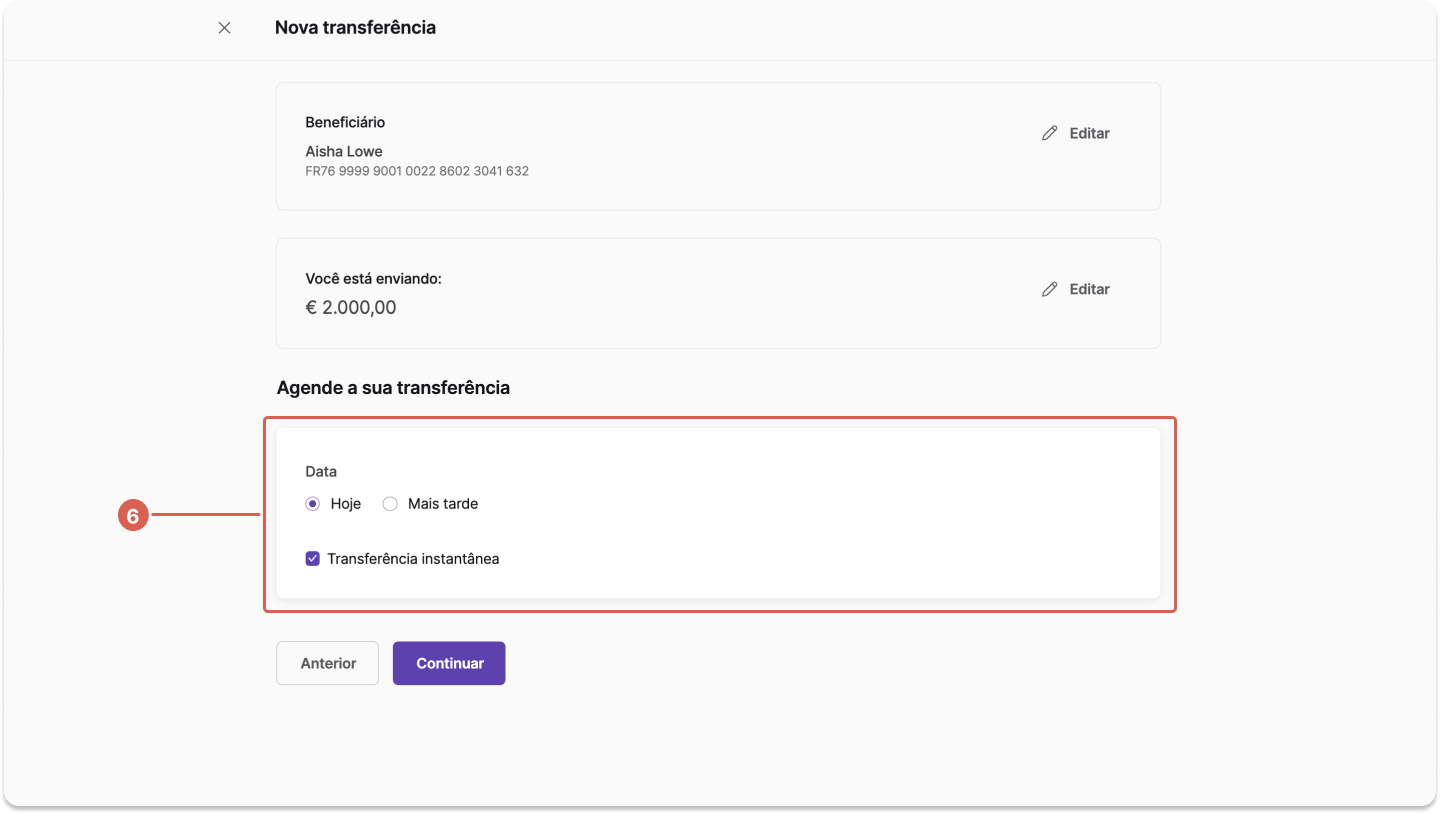Viewport: 1440px width, 814px height.
Task: Click the pencil icon beside Beneficiário Editar
Action: click(x=1049, y=133)
